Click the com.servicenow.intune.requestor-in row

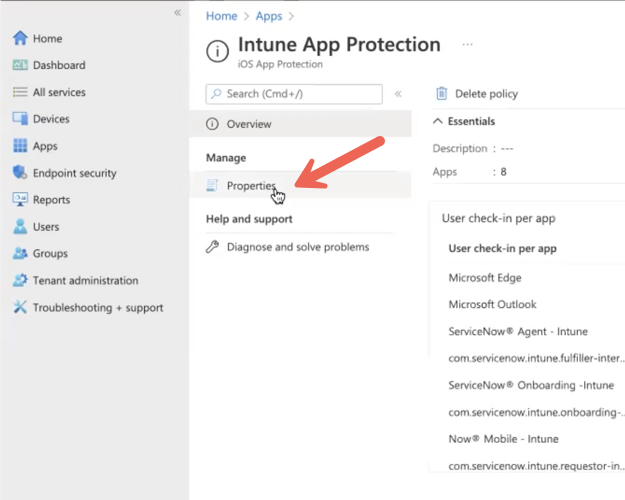coord(537,466)
